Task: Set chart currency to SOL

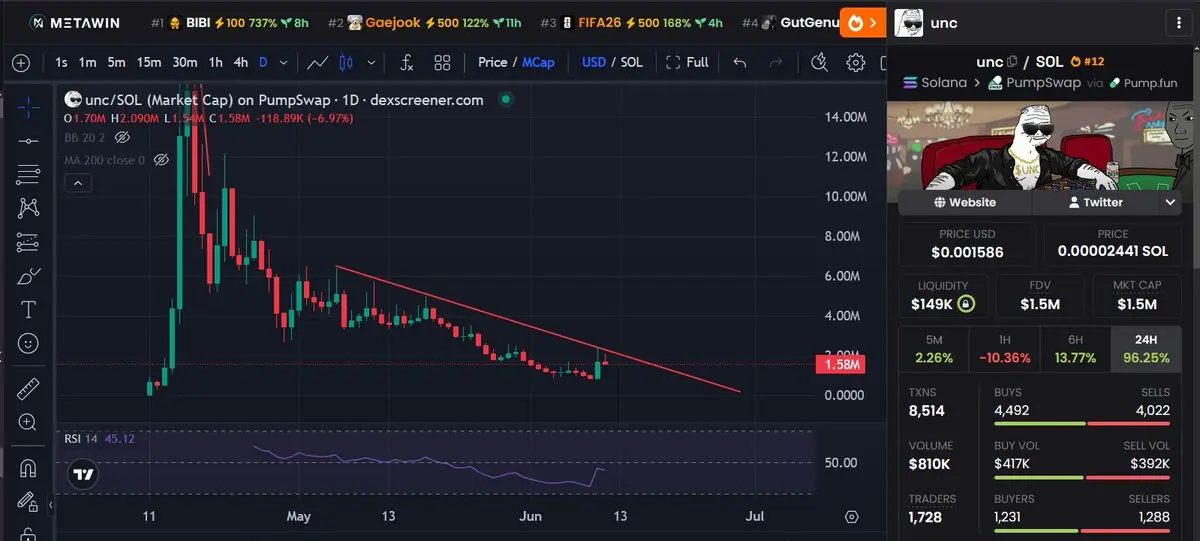Action: (x=632, y=62)
